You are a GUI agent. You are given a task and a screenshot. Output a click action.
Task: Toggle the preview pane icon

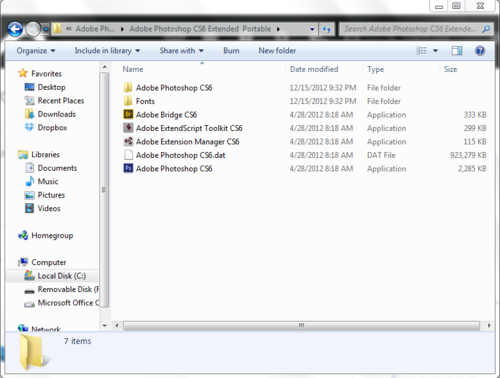click(x=457, y=51)
